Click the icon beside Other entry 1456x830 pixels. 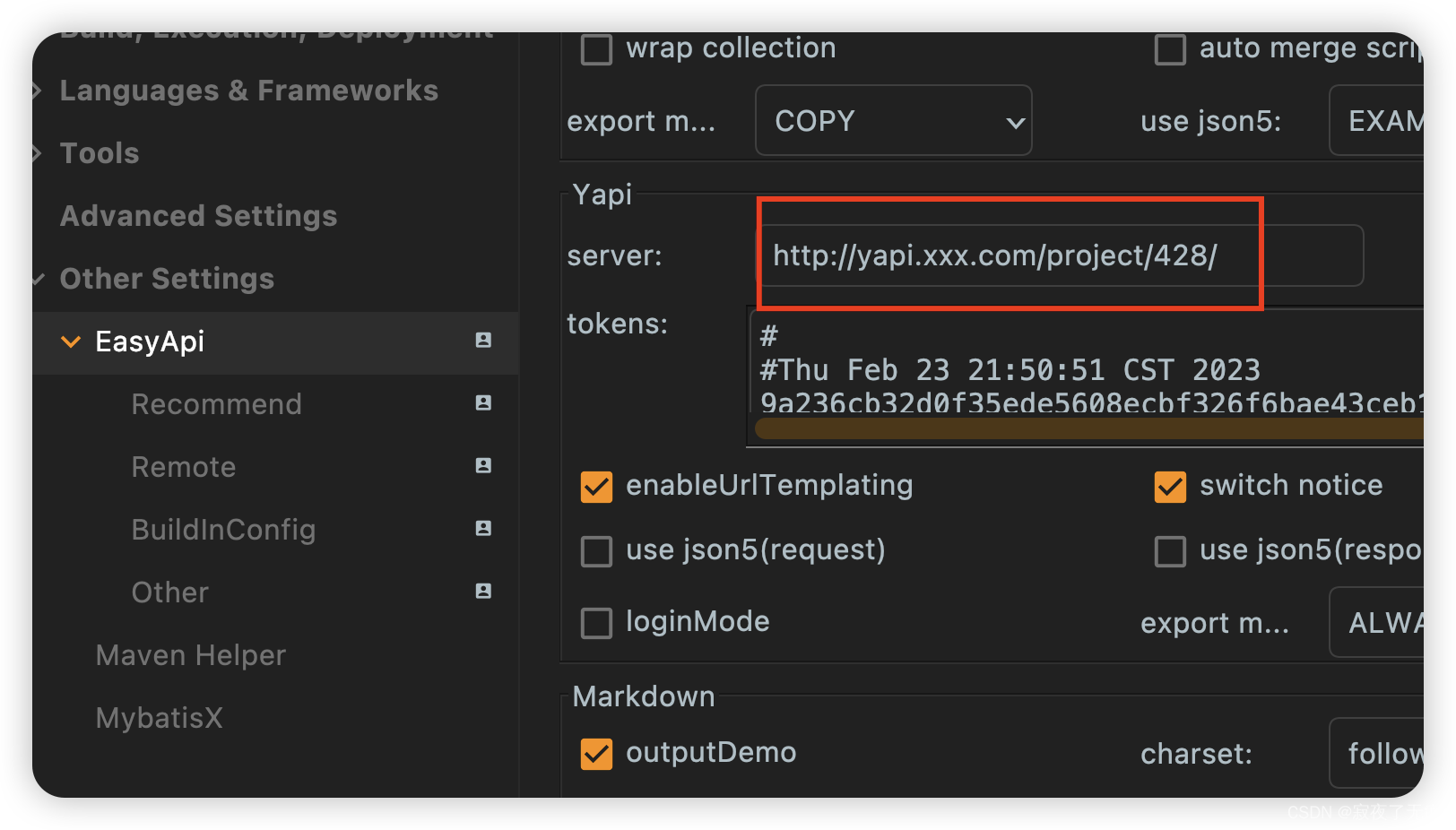[483, 592]
